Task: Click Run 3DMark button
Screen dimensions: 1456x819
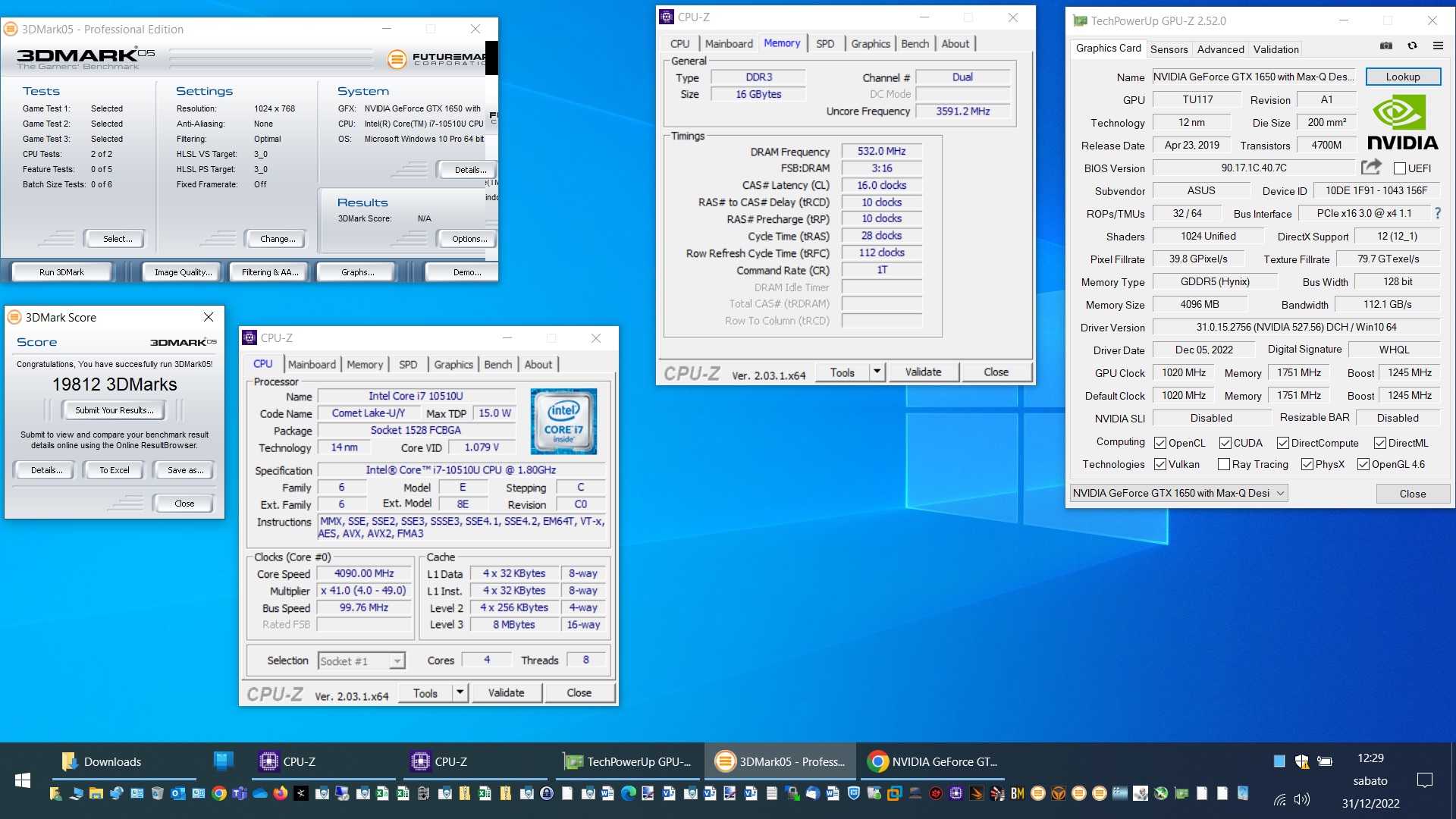Action: [x=61, y=272]
